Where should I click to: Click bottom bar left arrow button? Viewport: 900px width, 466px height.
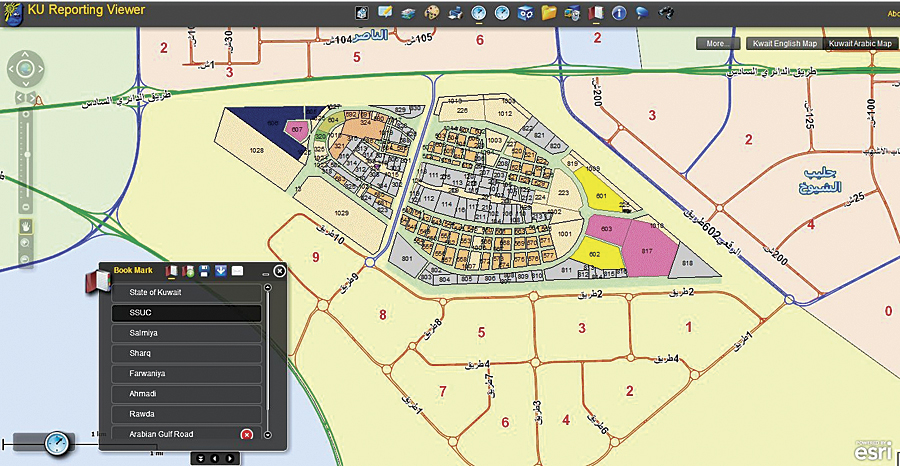[x=215, y=459]
